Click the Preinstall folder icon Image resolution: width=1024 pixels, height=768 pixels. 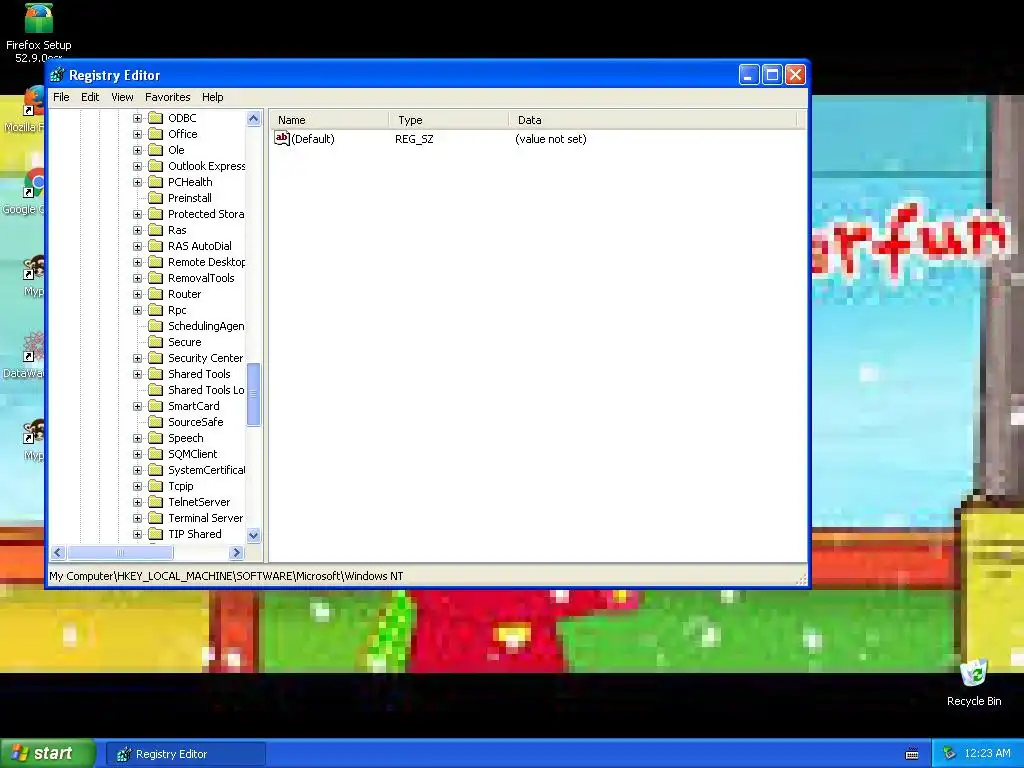point(155,198)
